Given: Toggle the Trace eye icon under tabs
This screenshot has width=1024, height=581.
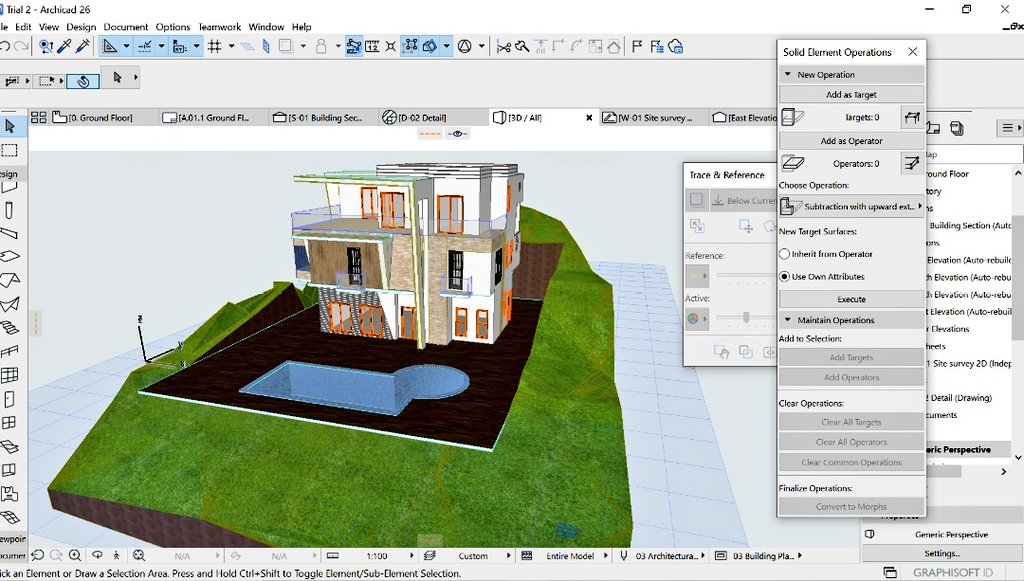Looking at the screenshot, I should 457,134.
